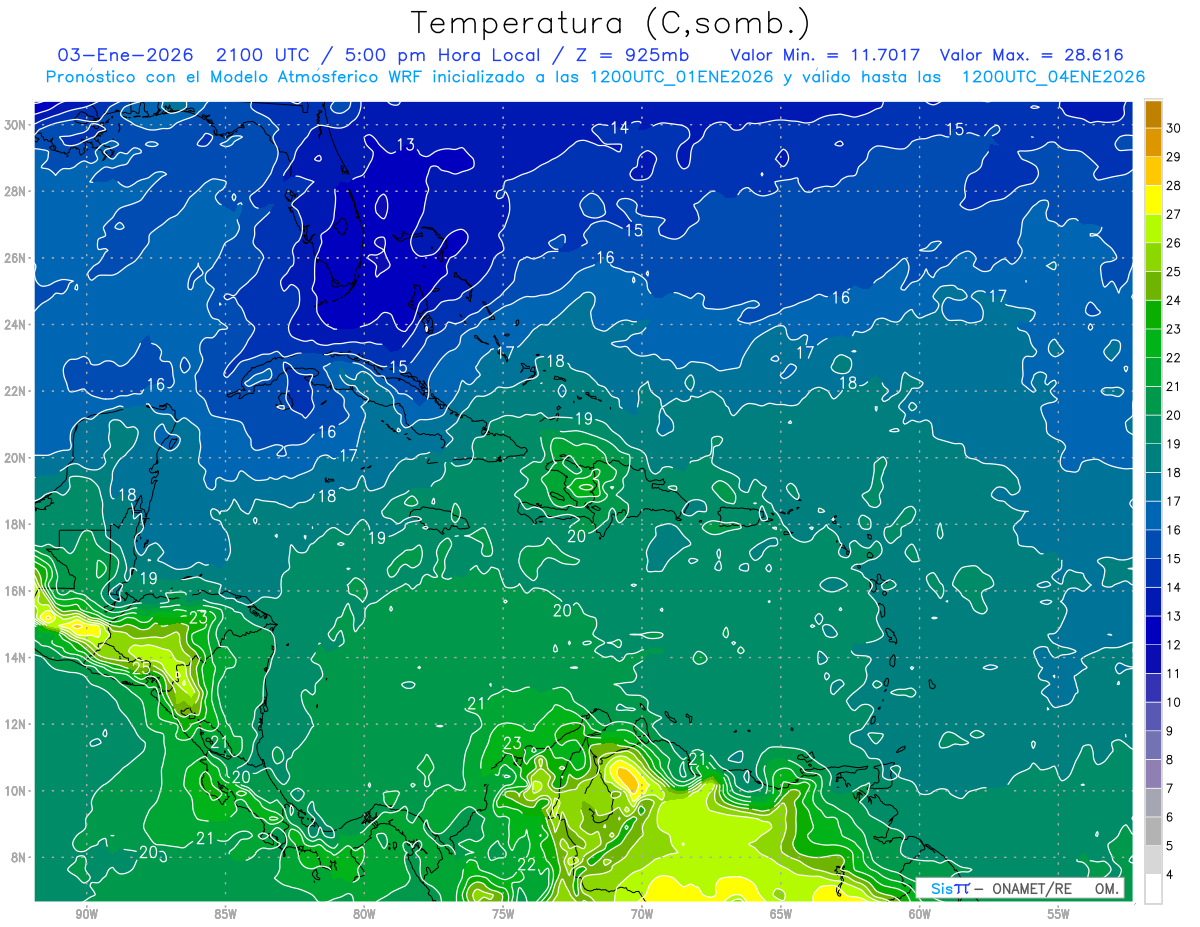Click the "24N" latitude axis label
Image resolution: width=1200 pixels, height=927 pixels.
point(17,325)
